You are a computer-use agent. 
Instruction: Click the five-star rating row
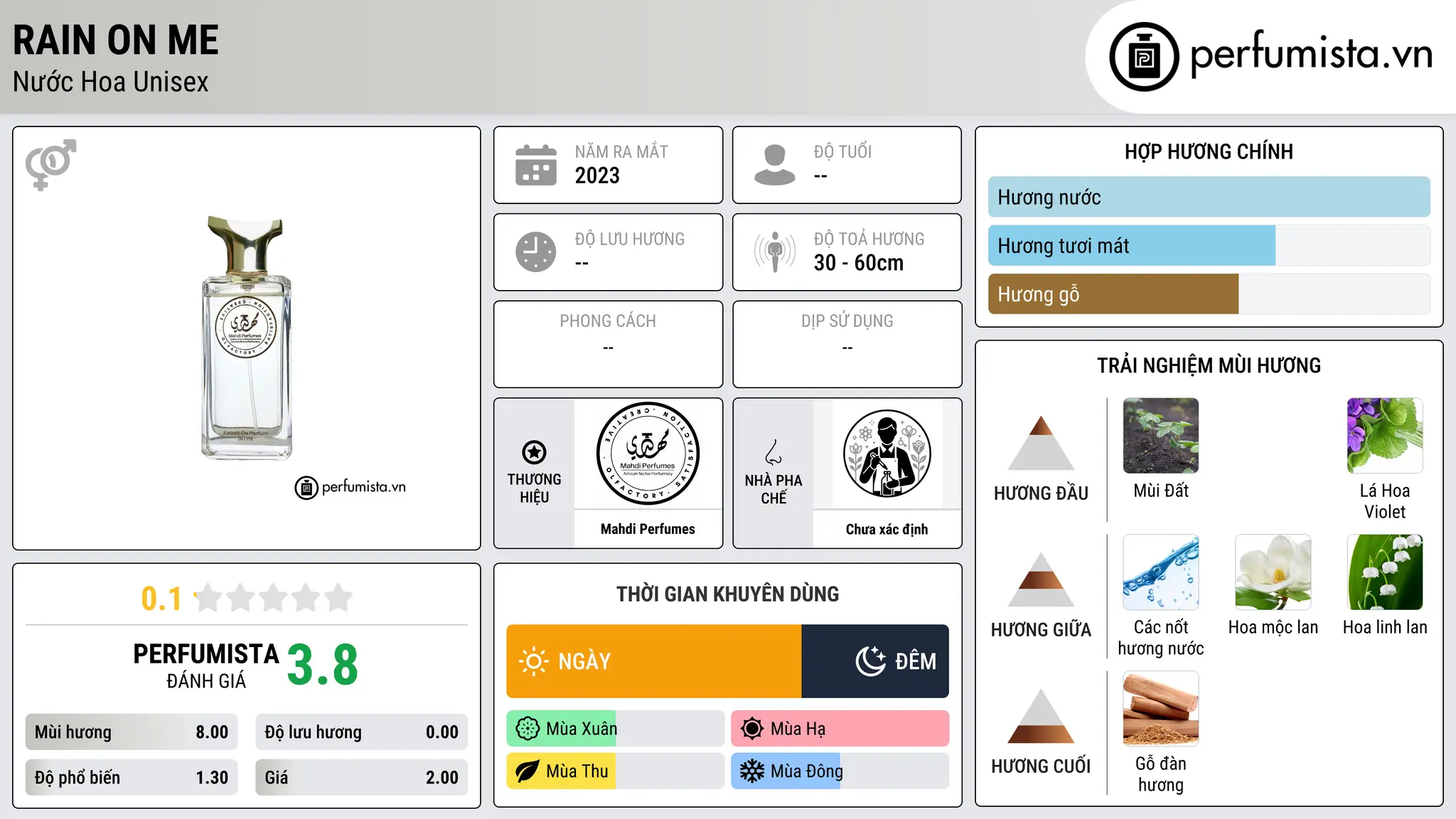click(273, 598)
